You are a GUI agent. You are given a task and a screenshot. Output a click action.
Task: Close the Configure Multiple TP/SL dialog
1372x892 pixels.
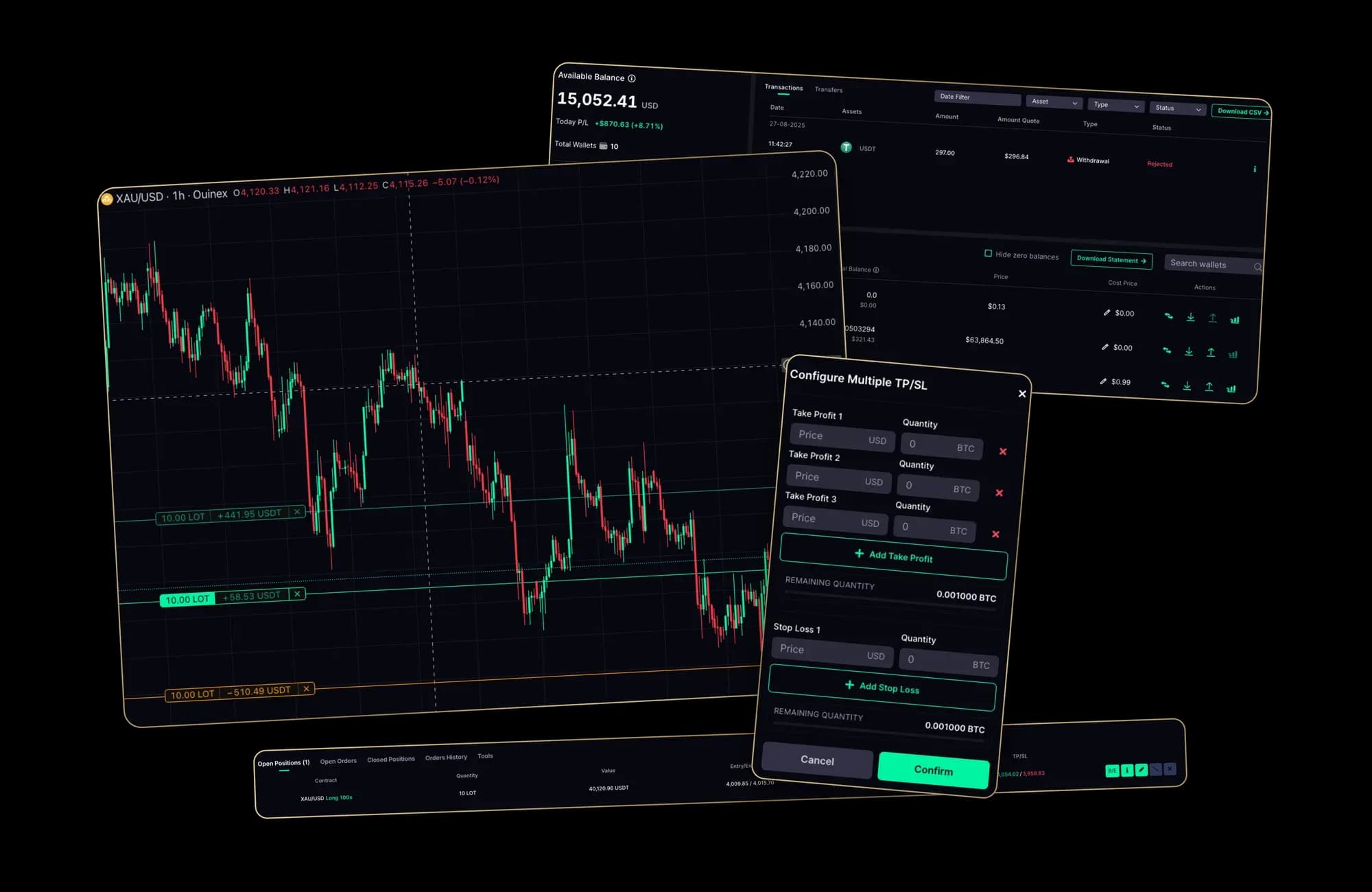click(1022, 393)
